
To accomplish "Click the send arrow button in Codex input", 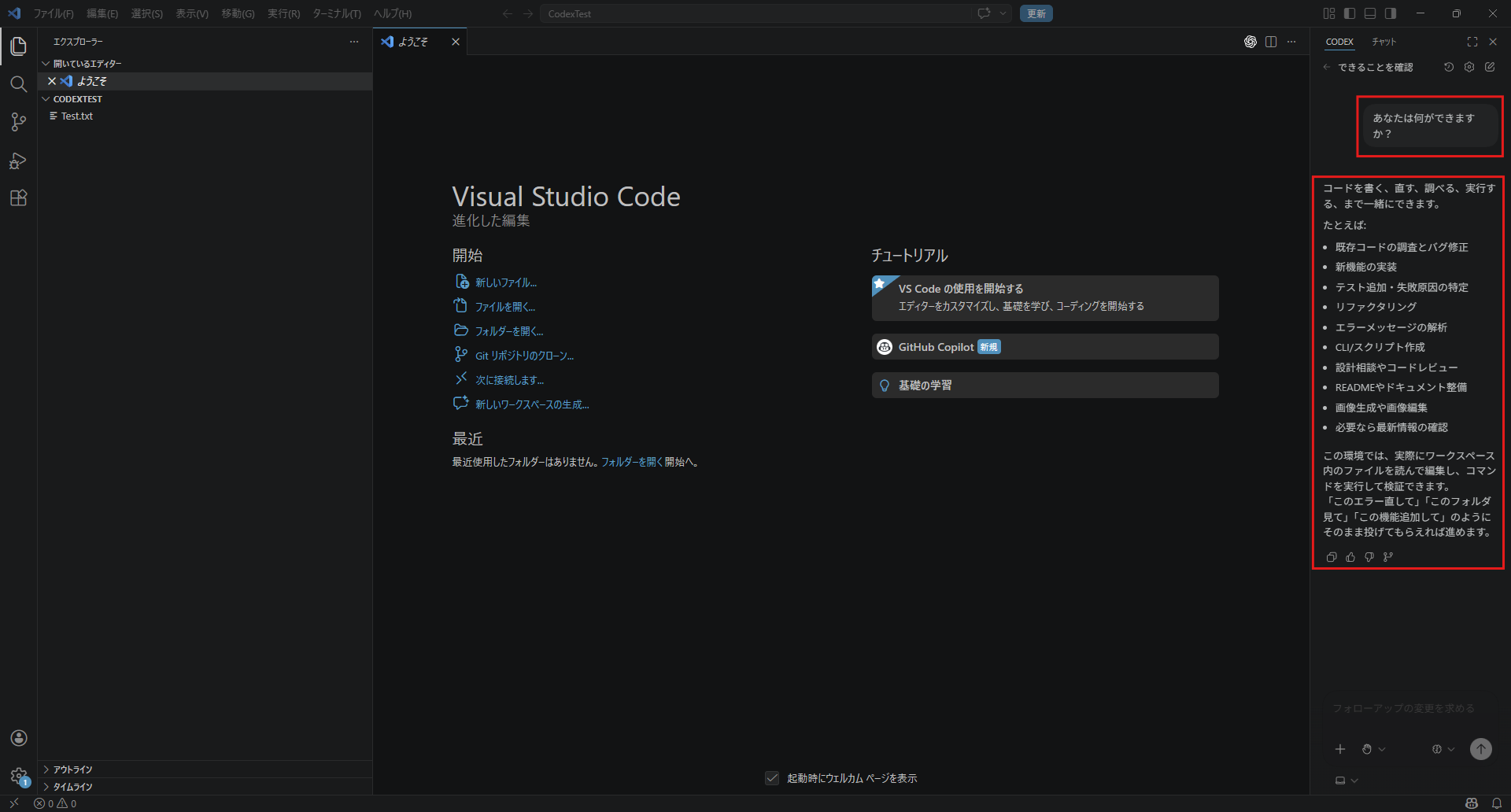I will pyautogui.click(x=1480, y=749).
